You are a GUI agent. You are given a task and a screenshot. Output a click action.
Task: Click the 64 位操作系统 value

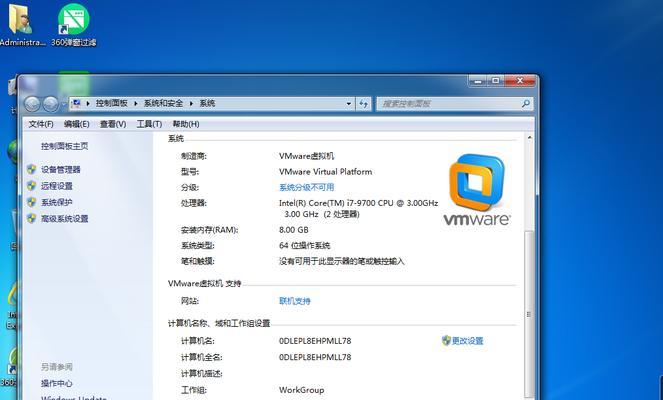tap(304, 246)
